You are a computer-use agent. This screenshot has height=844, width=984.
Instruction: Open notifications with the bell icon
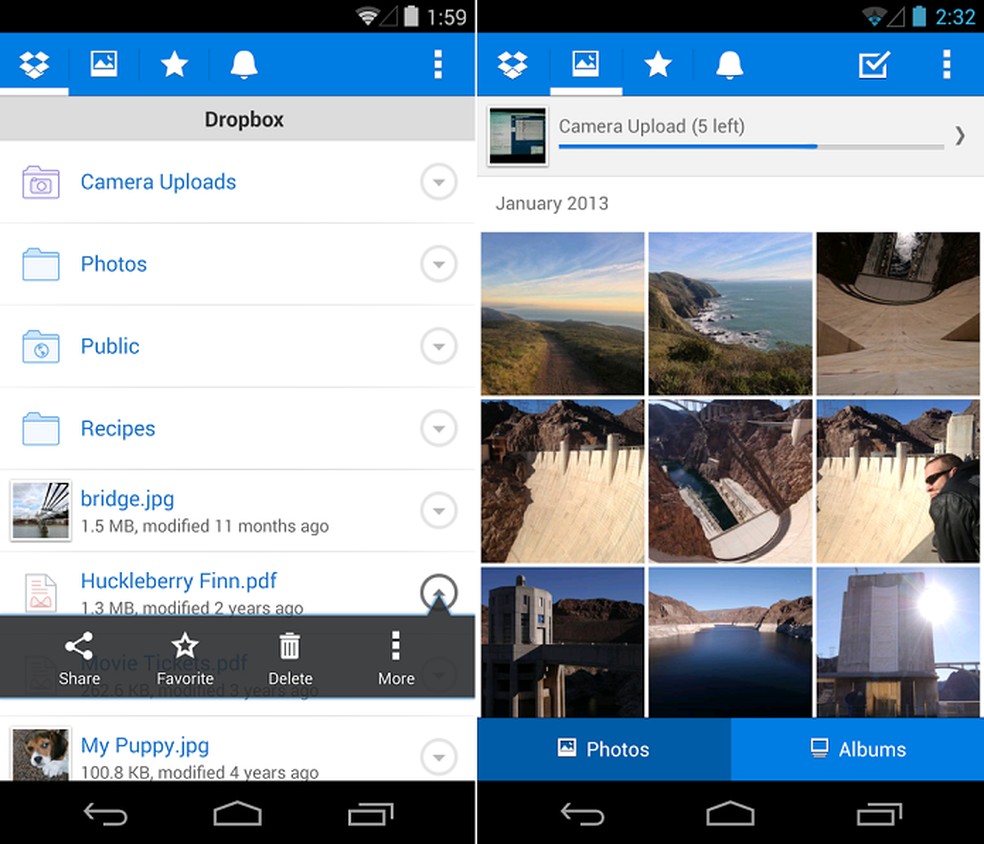(x=729, y=64)
